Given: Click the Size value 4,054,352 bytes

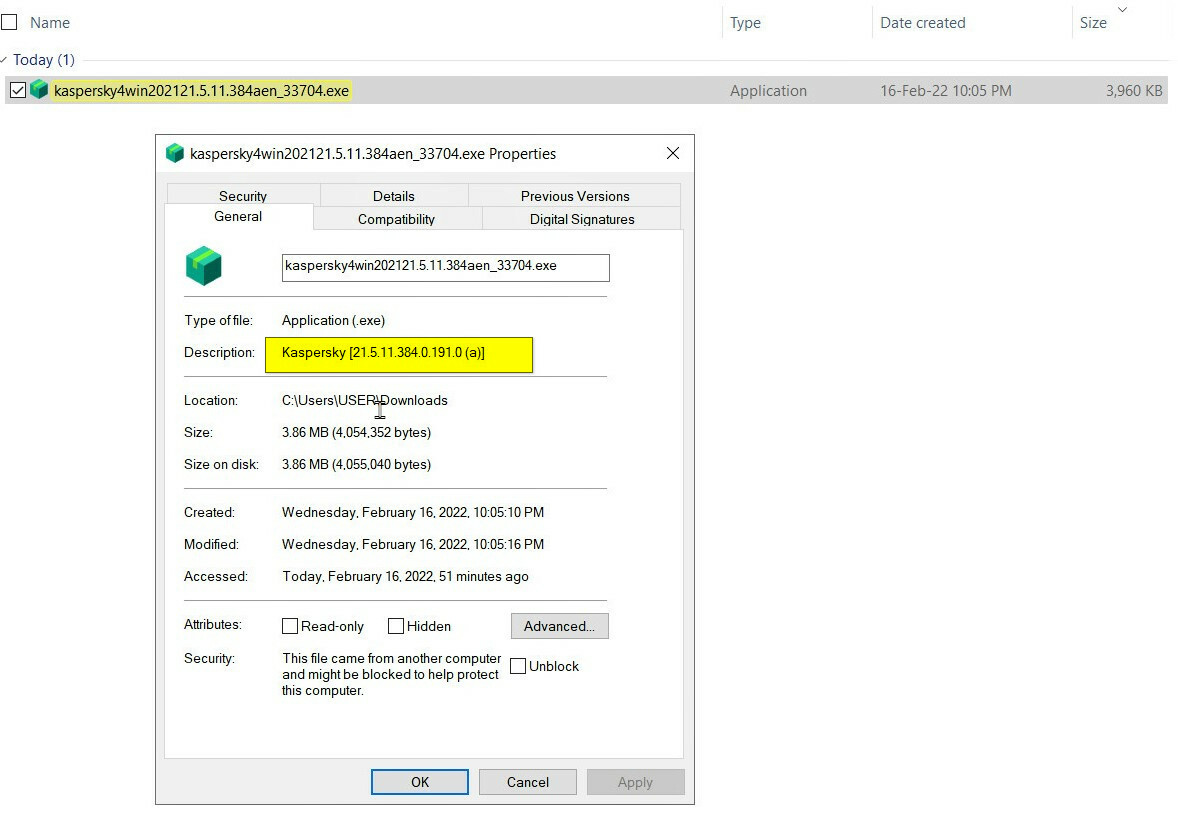Looking at the screenshot, I should point(356,432).
